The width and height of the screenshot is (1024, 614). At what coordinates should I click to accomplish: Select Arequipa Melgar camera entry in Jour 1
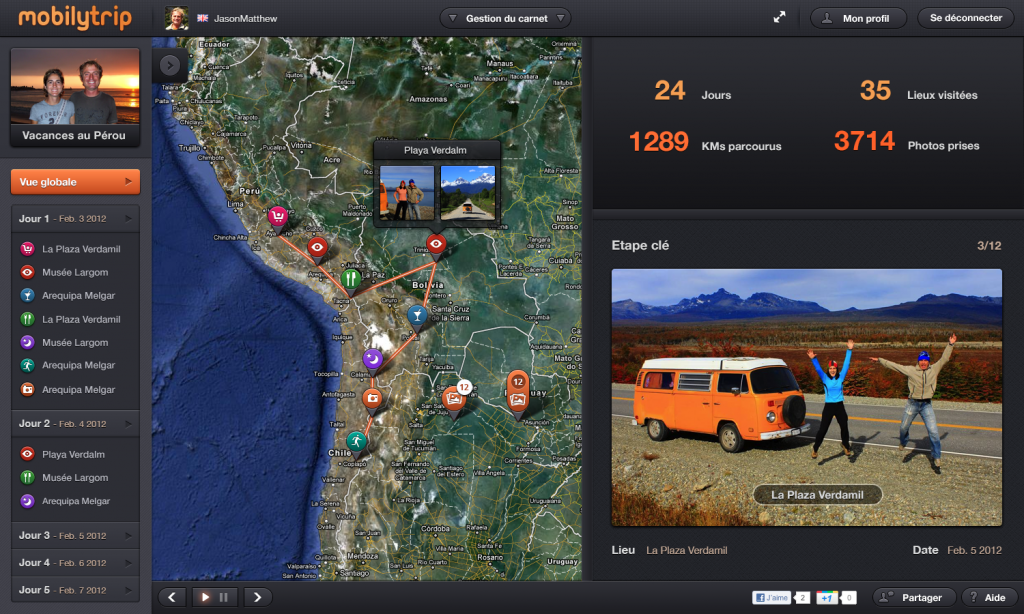coord(67,389)
